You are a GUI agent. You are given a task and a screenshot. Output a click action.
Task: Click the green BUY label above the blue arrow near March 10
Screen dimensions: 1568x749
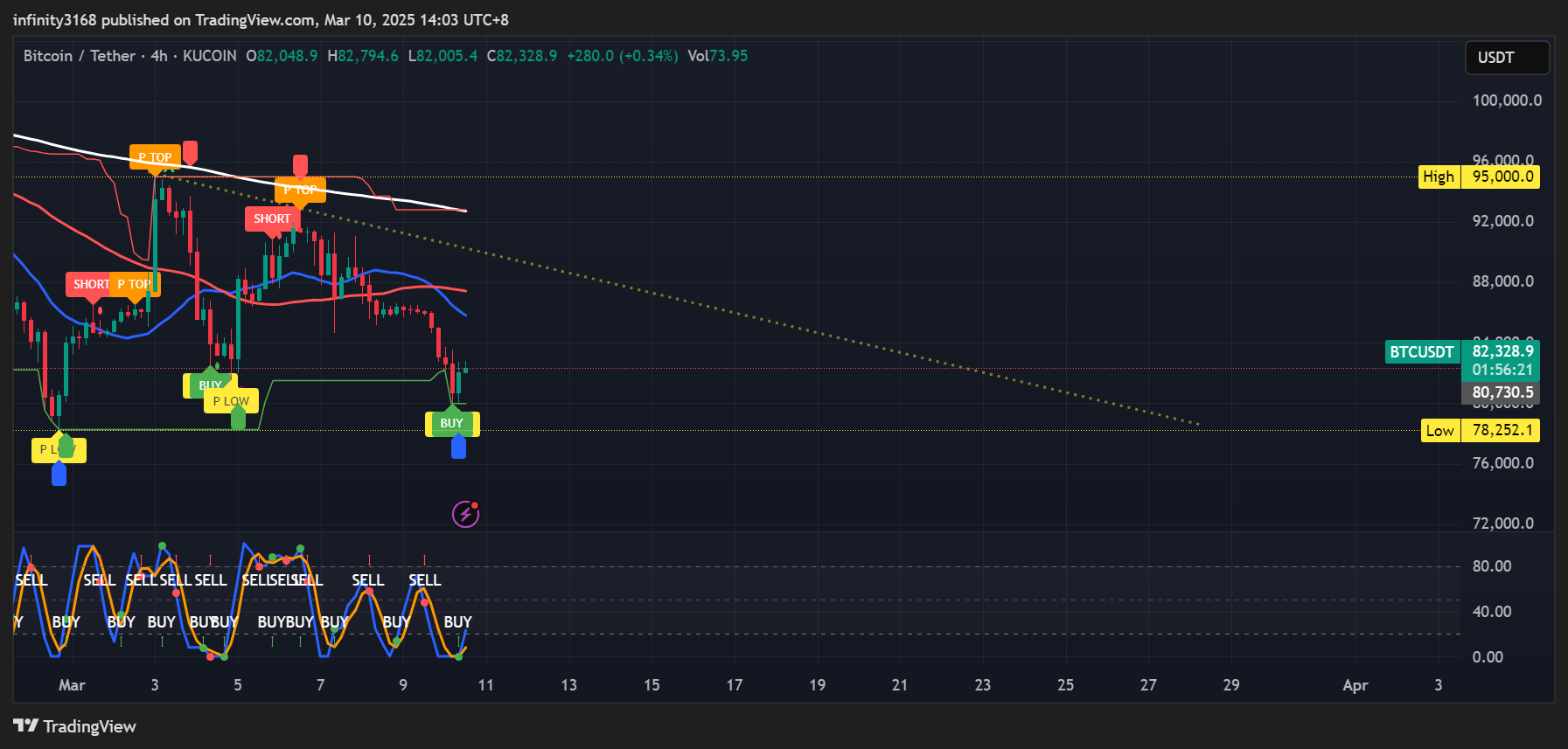[452, 423]
